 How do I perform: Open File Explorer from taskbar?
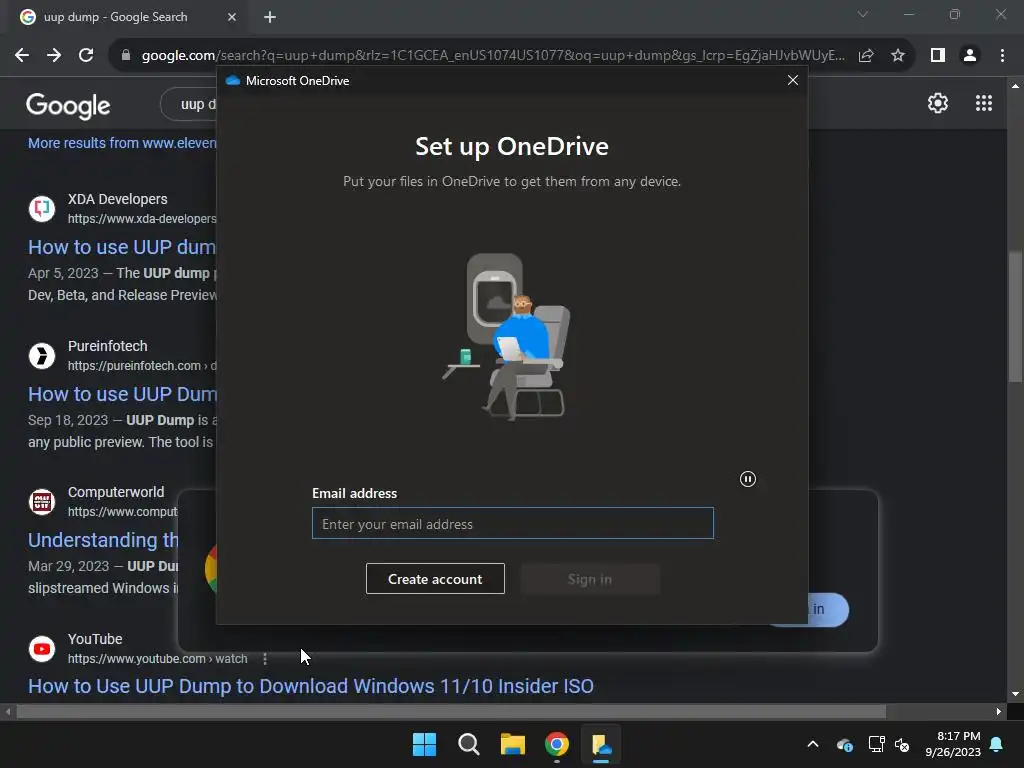point(513,744)
